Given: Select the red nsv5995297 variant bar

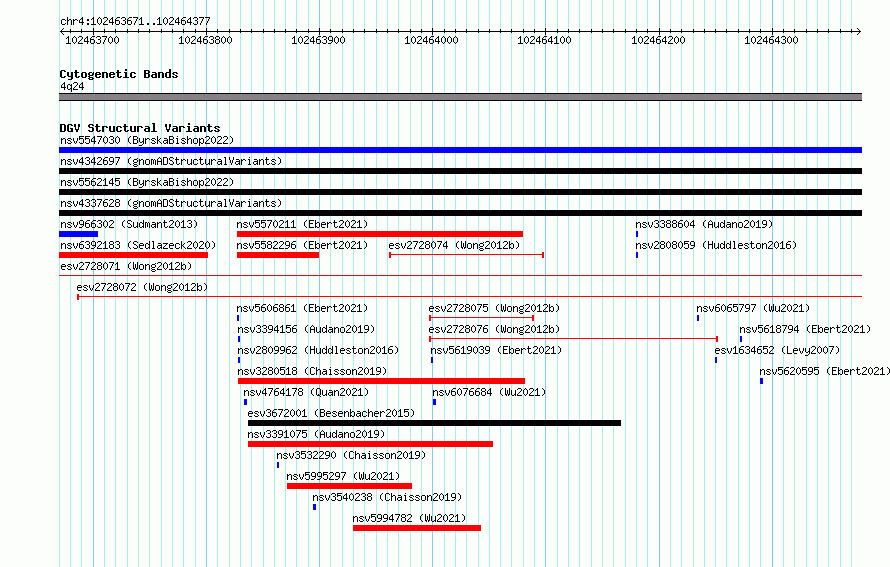Looking at the screenshot, I should [x=349, y=486].
